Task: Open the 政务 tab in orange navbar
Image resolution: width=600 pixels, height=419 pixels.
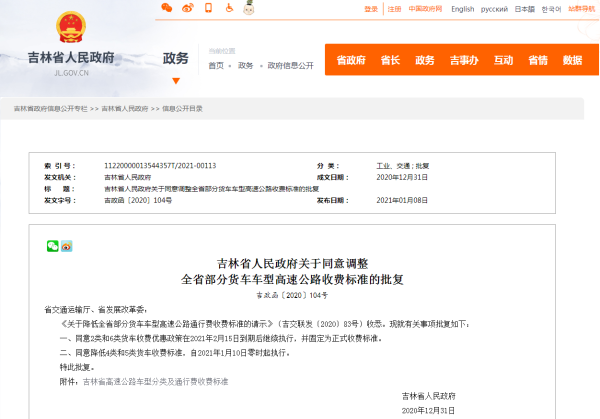Action: point(425,60)
